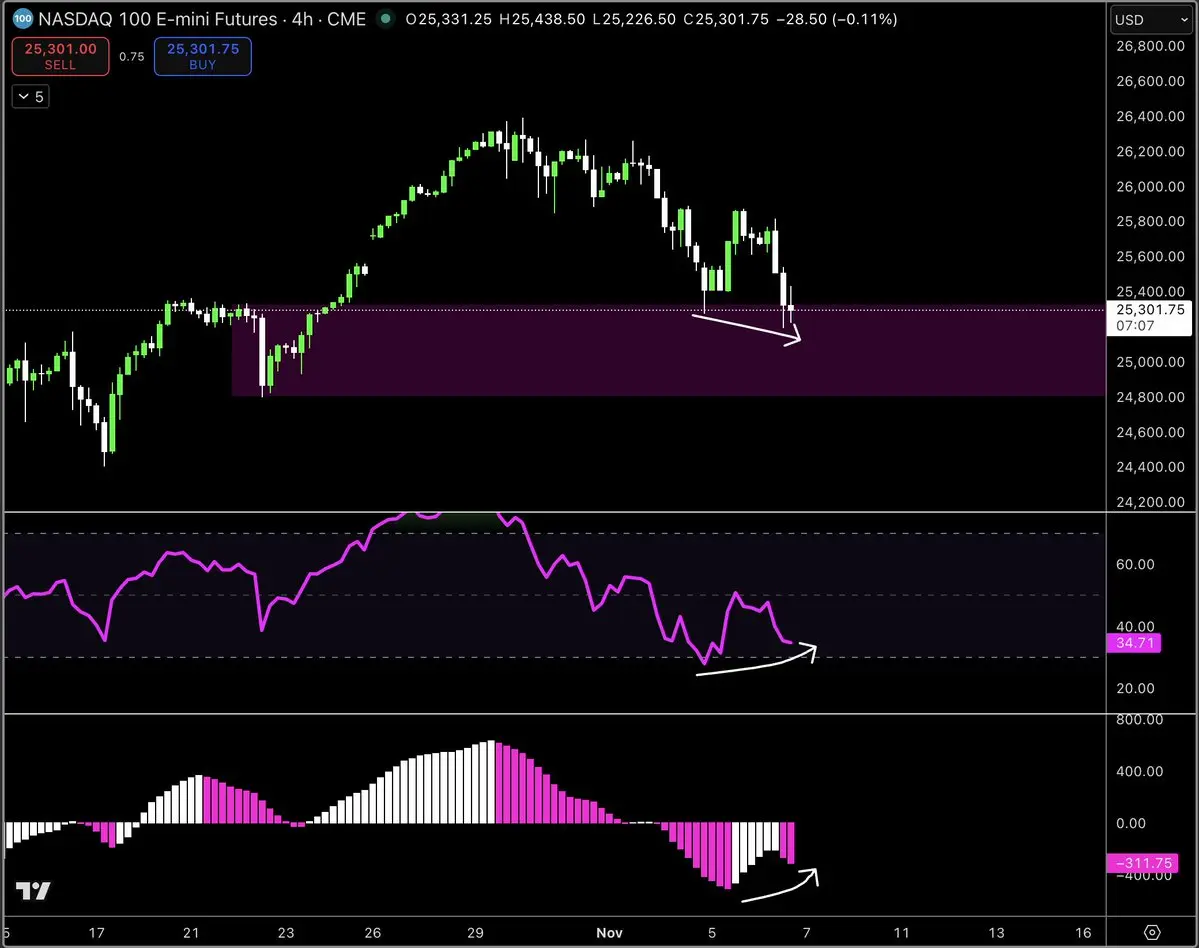
Task: Click date 23 on the time axis
Action: coord(285,933)
